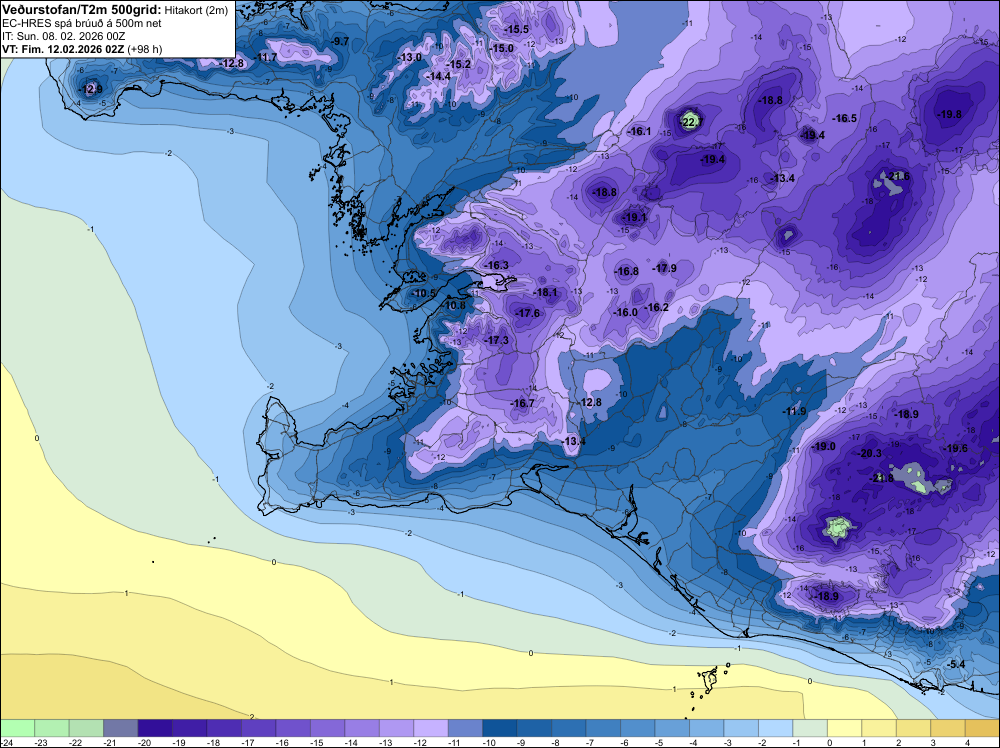Click the legend swatch labeled -4
Image resolution: width=1000 pixels, height=748 pixels.
706,728
